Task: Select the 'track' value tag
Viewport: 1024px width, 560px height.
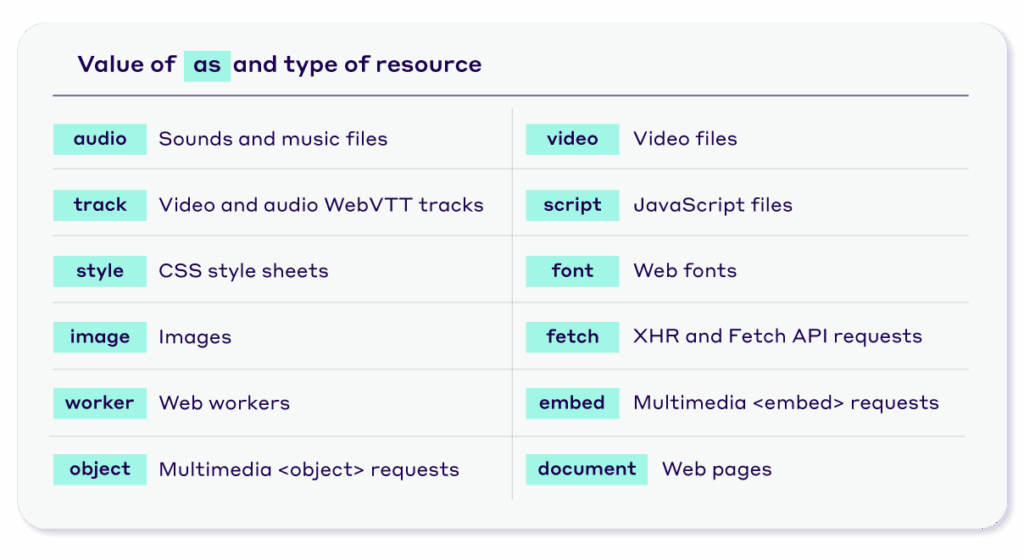Action: [100, 205]
